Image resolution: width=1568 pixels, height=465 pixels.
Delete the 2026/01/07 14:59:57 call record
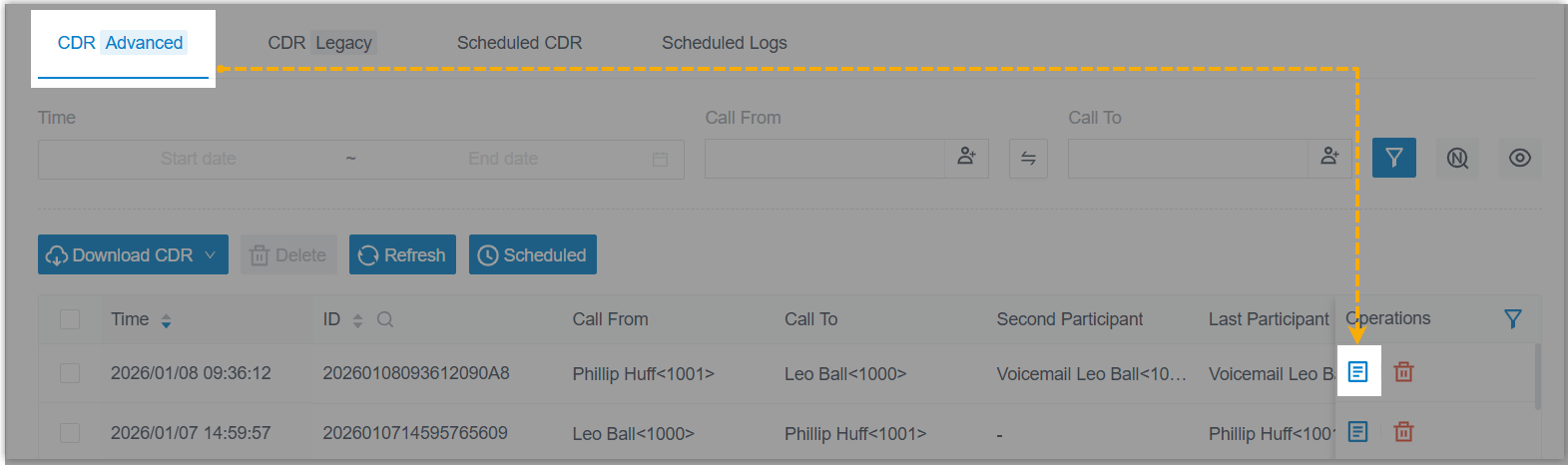[x=1403, y=432]
